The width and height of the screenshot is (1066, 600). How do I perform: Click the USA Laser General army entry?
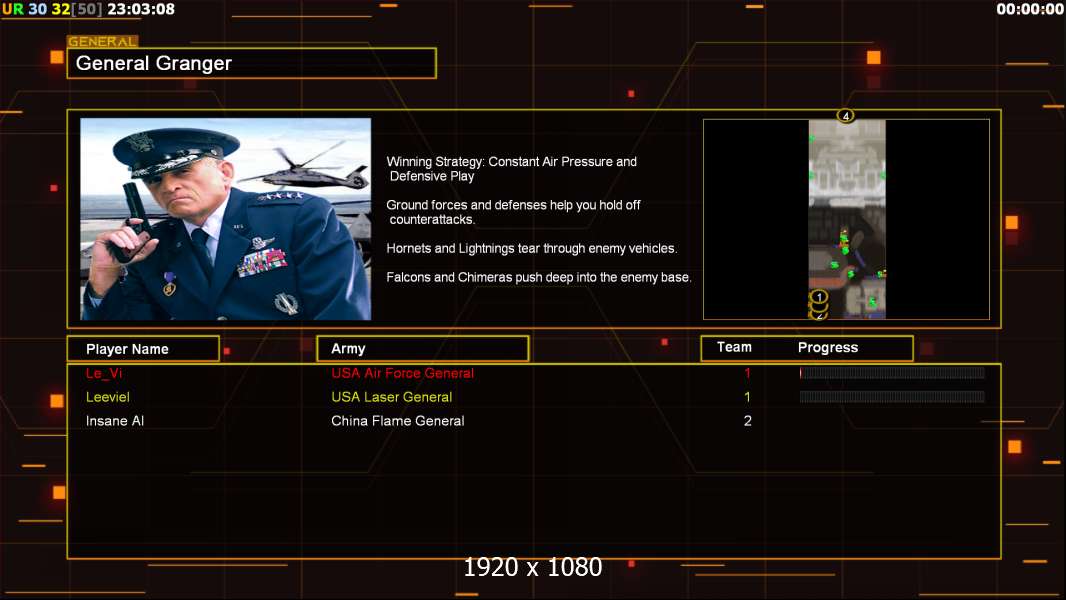pyautogui.click(x=392, y=397)
